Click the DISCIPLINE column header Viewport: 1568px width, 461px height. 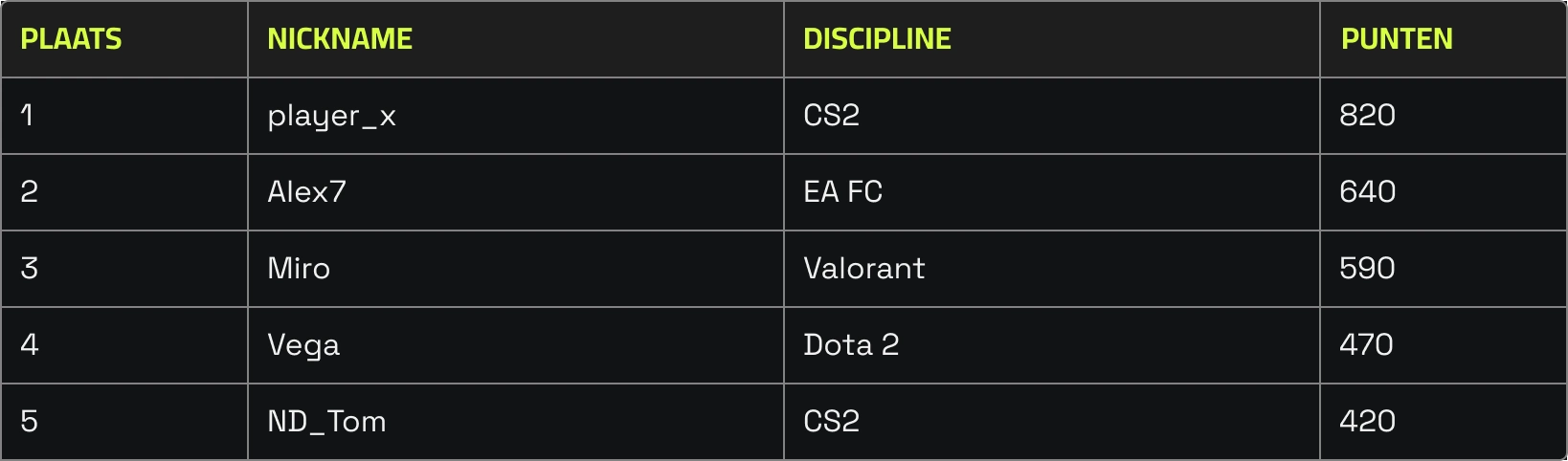coord(877,39)
